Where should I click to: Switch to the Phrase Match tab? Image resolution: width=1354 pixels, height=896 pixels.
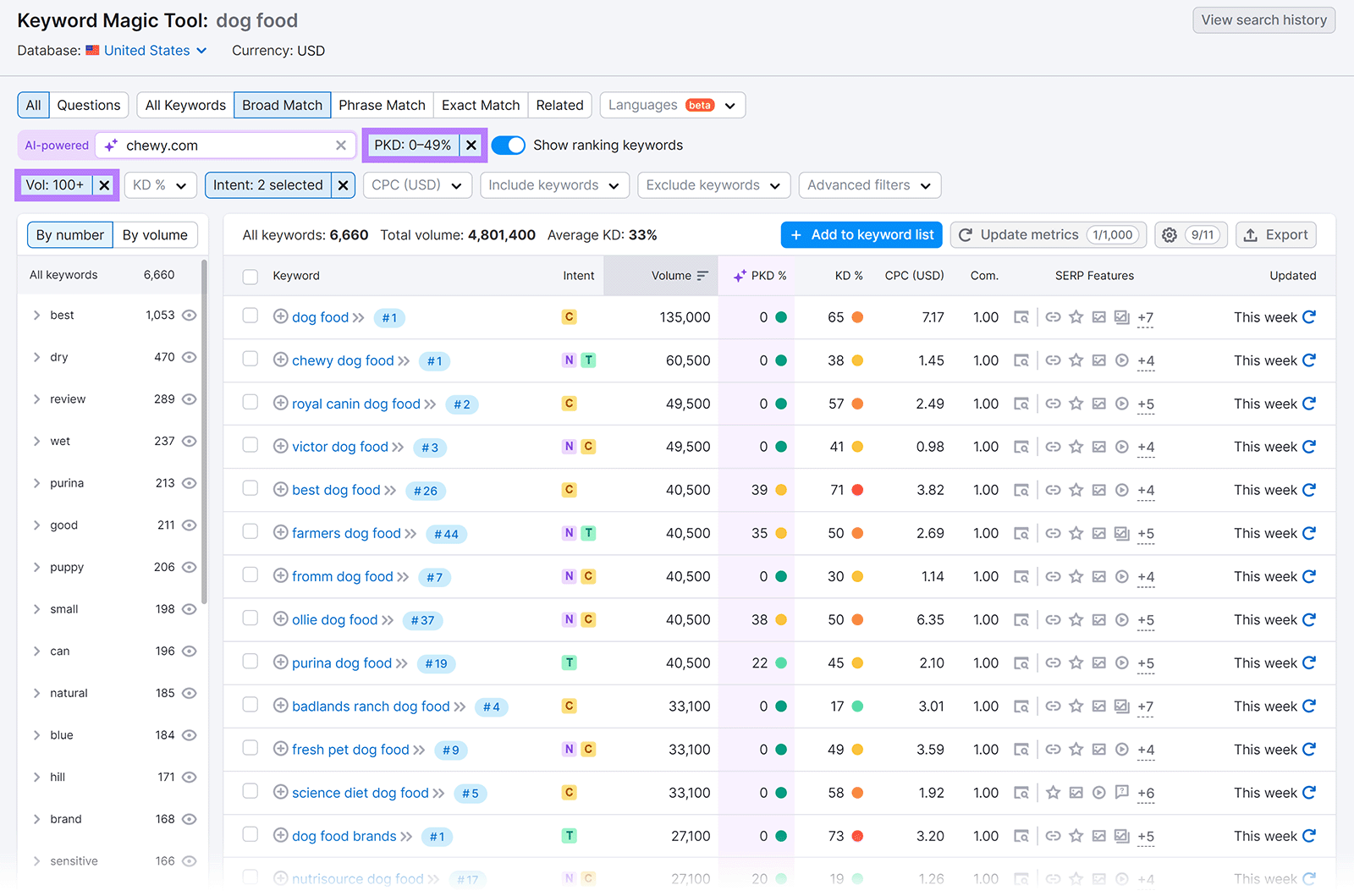tap(382, 105)
